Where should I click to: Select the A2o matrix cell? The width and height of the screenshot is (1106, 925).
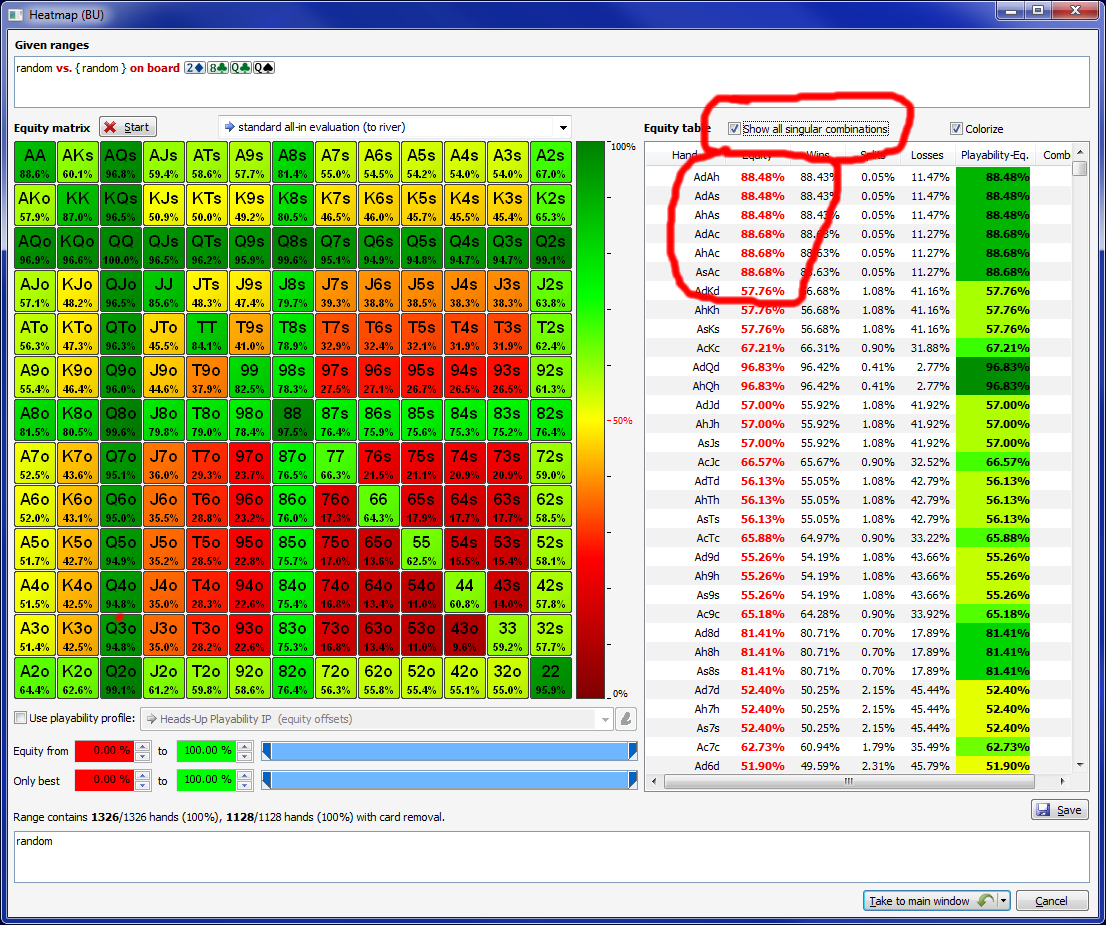coord(35,679)
